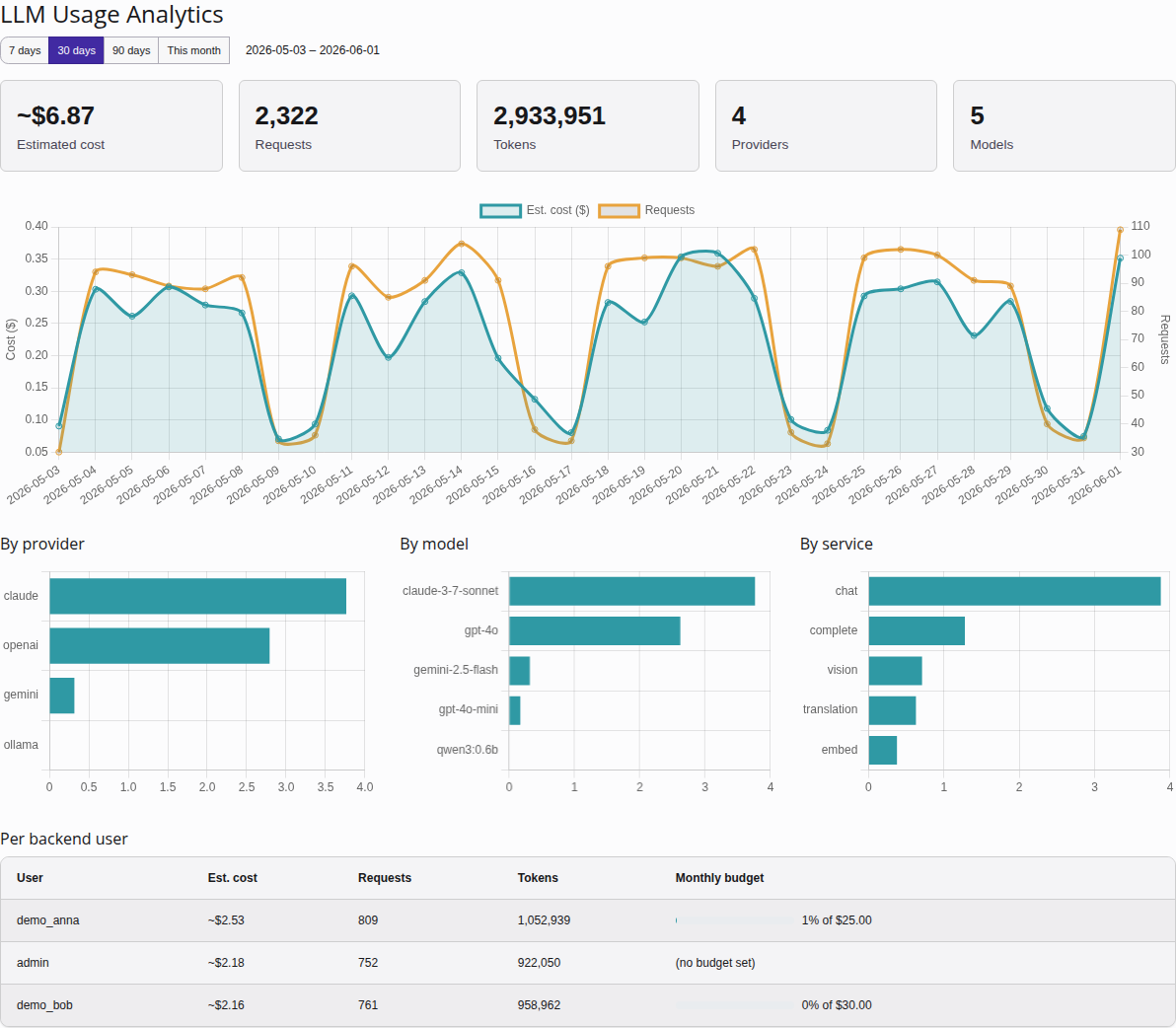Viewport: 1176px width, 1028px height.
Task: Click the Estimated cost summary card
Action: coord(111,126)
